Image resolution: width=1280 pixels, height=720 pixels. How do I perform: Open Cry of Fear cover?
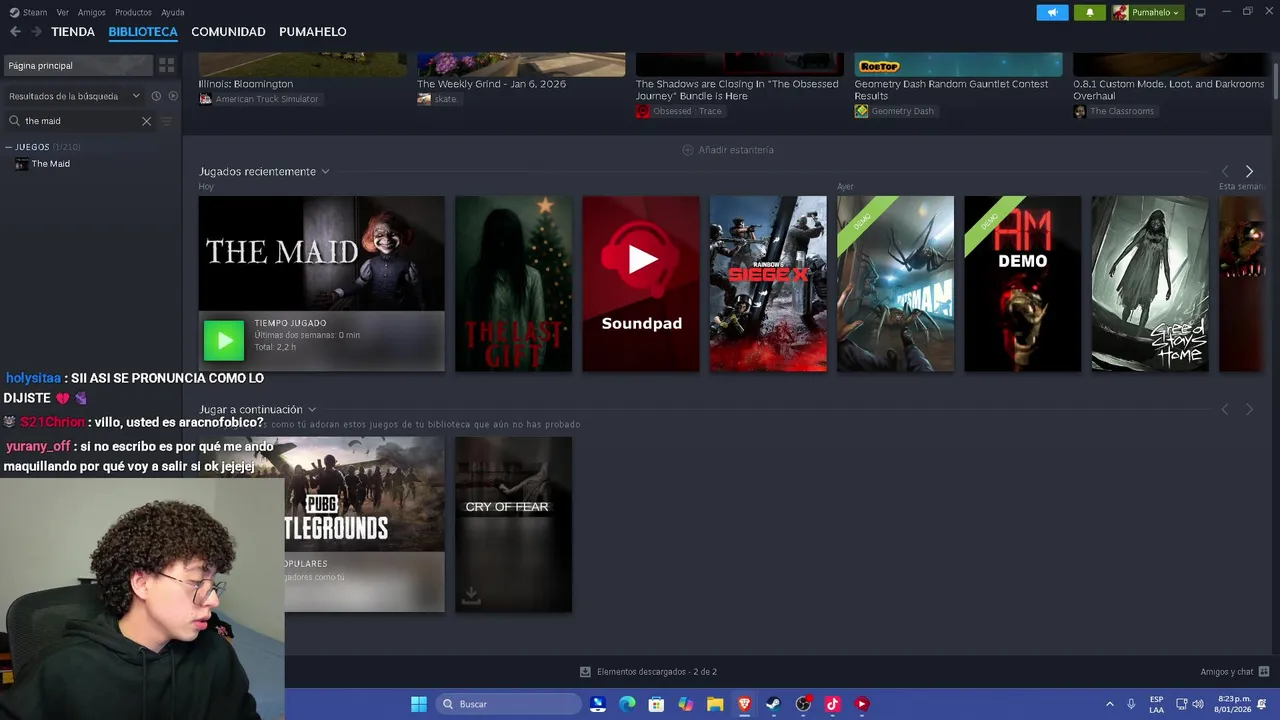click(513, 524)
